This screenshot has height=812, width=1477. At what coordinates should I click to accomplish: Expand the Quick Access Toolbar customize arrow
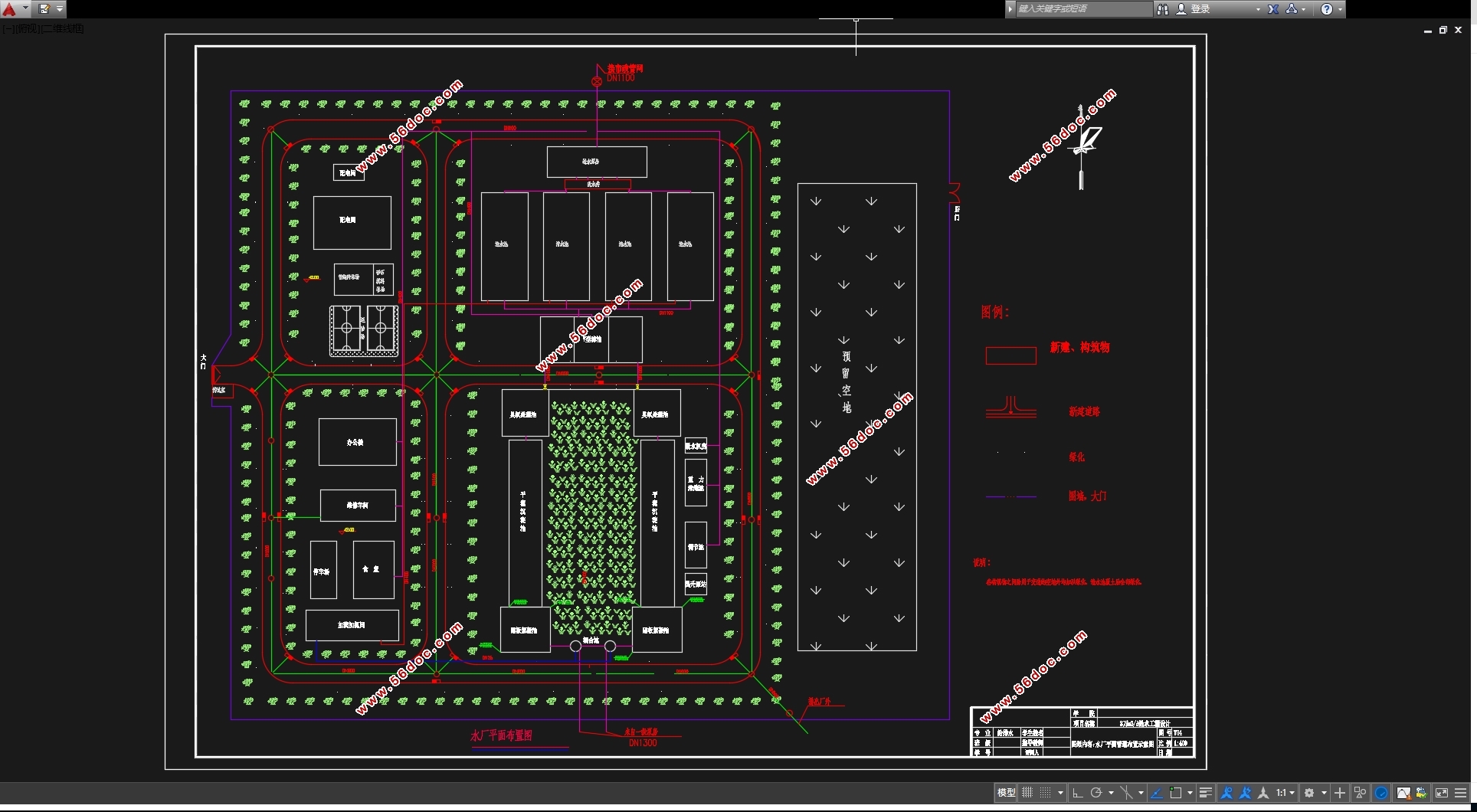60,9
